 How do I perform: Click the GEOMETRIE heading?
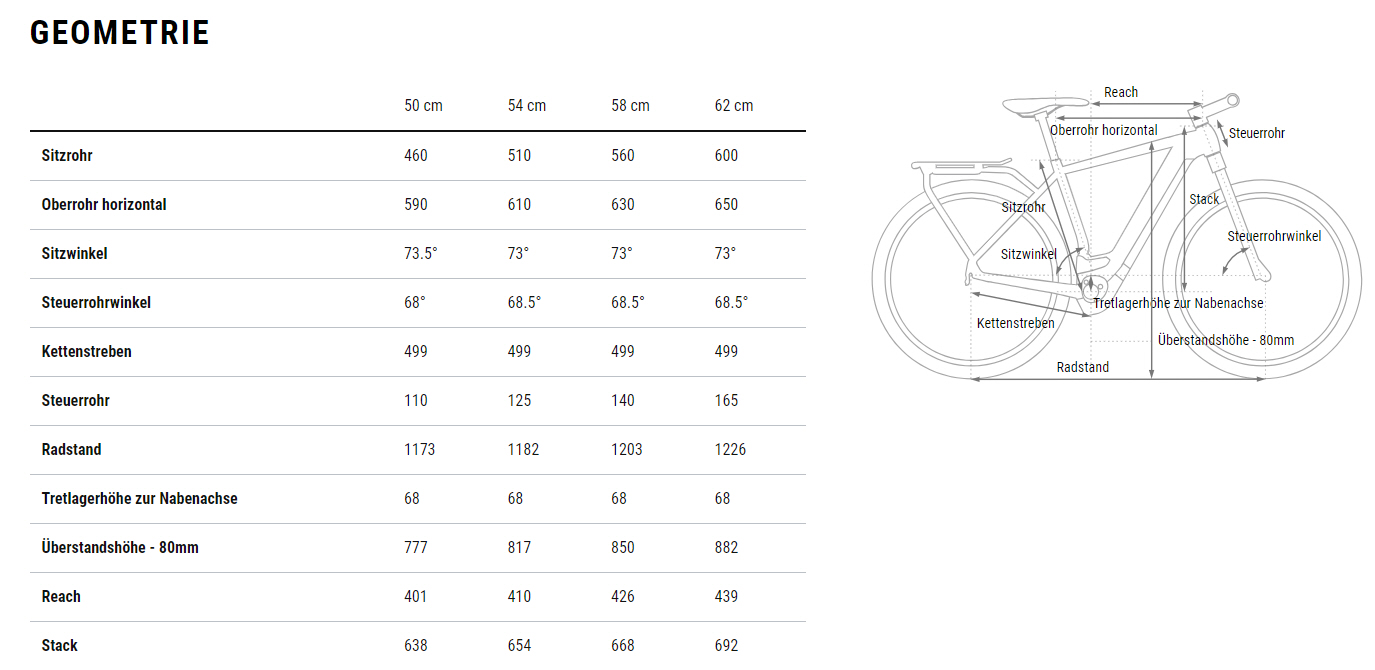pos(120,33)
